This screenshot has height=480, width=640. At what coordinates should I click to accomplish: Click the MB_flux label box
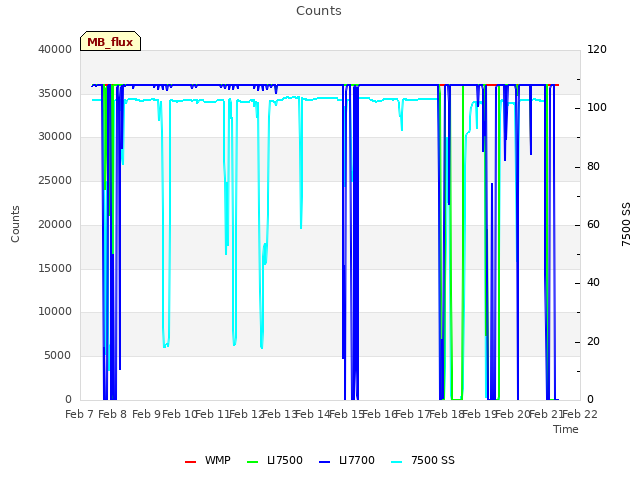coord(110,41)
